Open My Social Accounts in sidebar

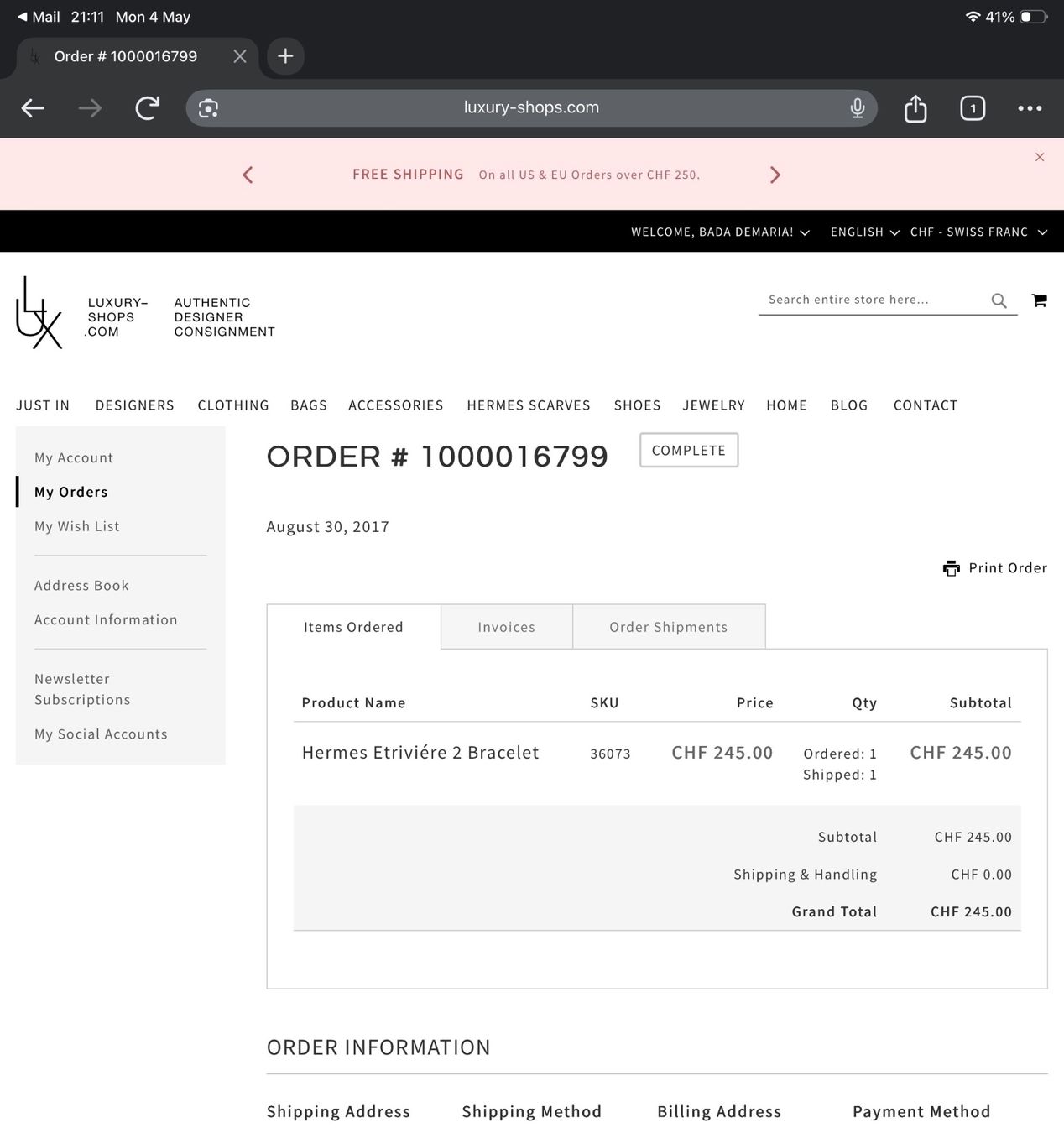(101, 734)
